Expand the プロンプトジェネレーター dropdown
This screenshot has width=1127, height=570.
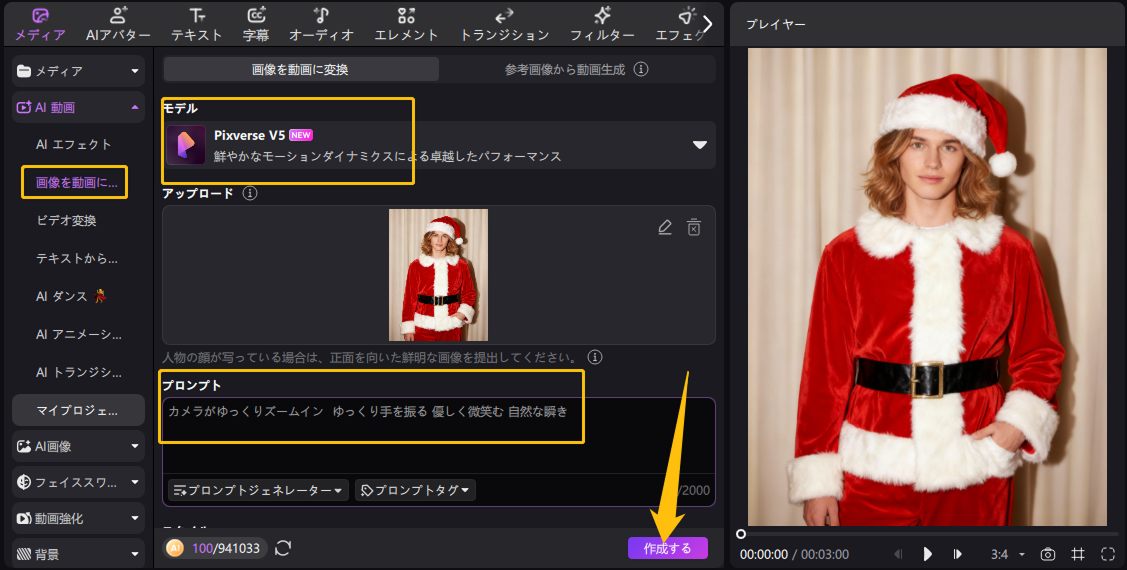coord(259,490)
